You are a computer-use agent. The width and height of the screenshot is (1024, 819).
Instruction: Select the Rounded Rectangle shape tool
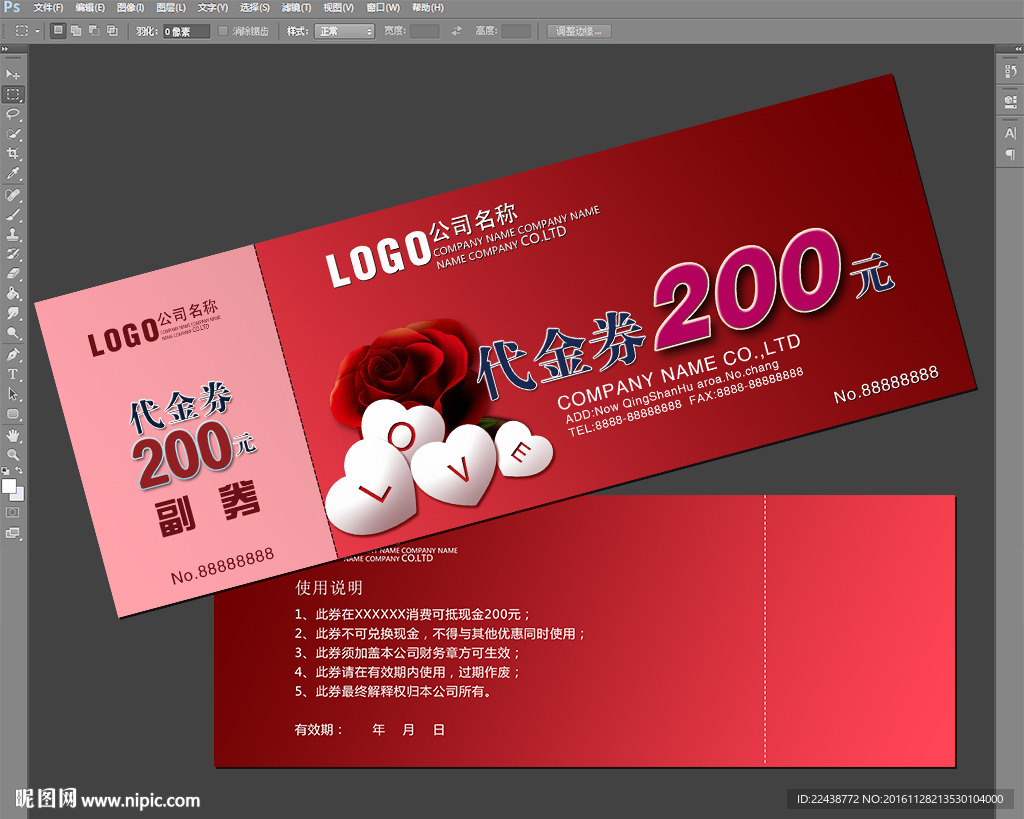[12, 414]
